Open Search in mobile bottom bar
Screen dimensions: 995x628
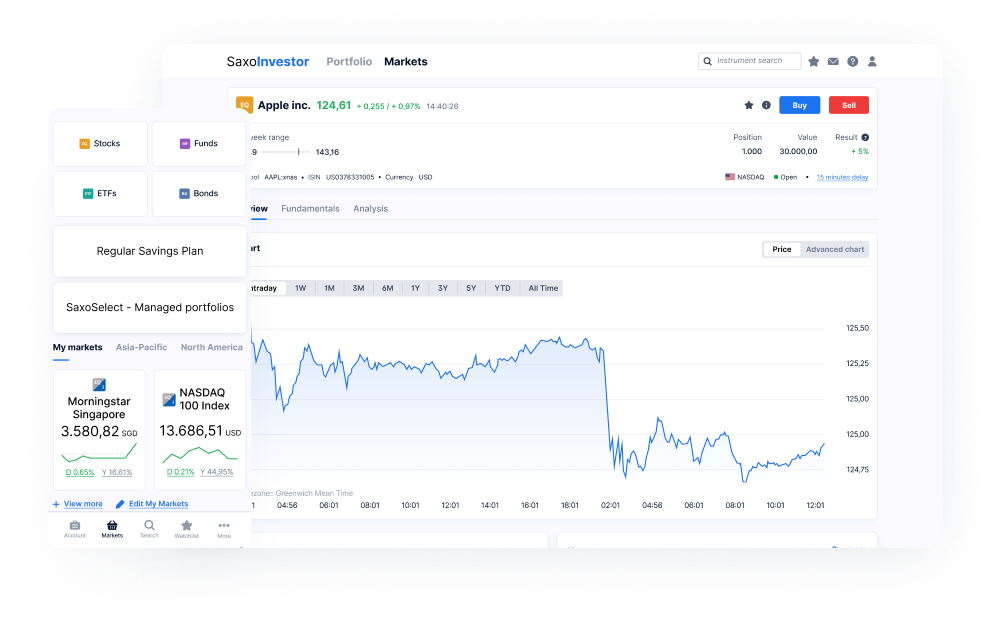click(x=149, y=529)
